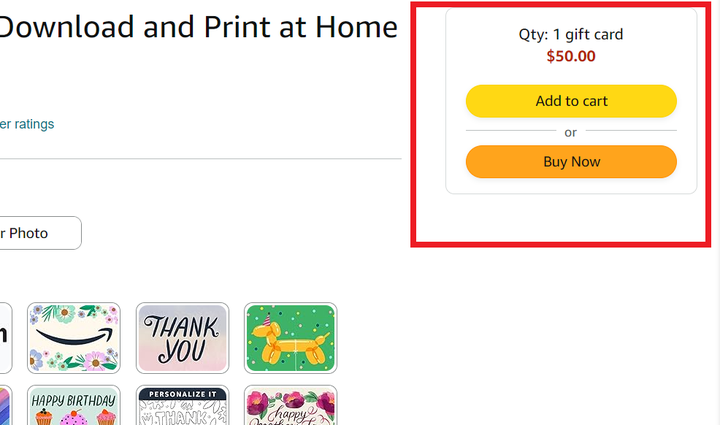The height and width of the screenshot is (425, 720).
Task: Pick the Happy Mother's Day floral design
Action: click(x=291, y=405)
